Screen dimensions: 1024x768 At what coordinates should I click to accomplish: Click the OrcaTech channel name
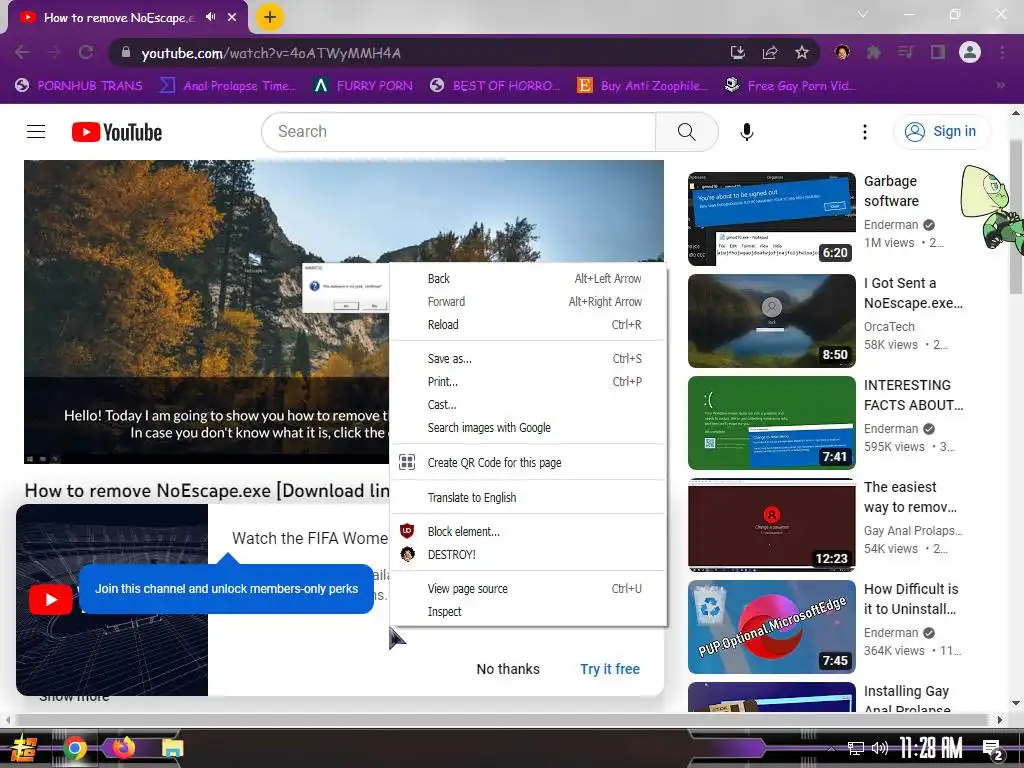pos(889,327)
